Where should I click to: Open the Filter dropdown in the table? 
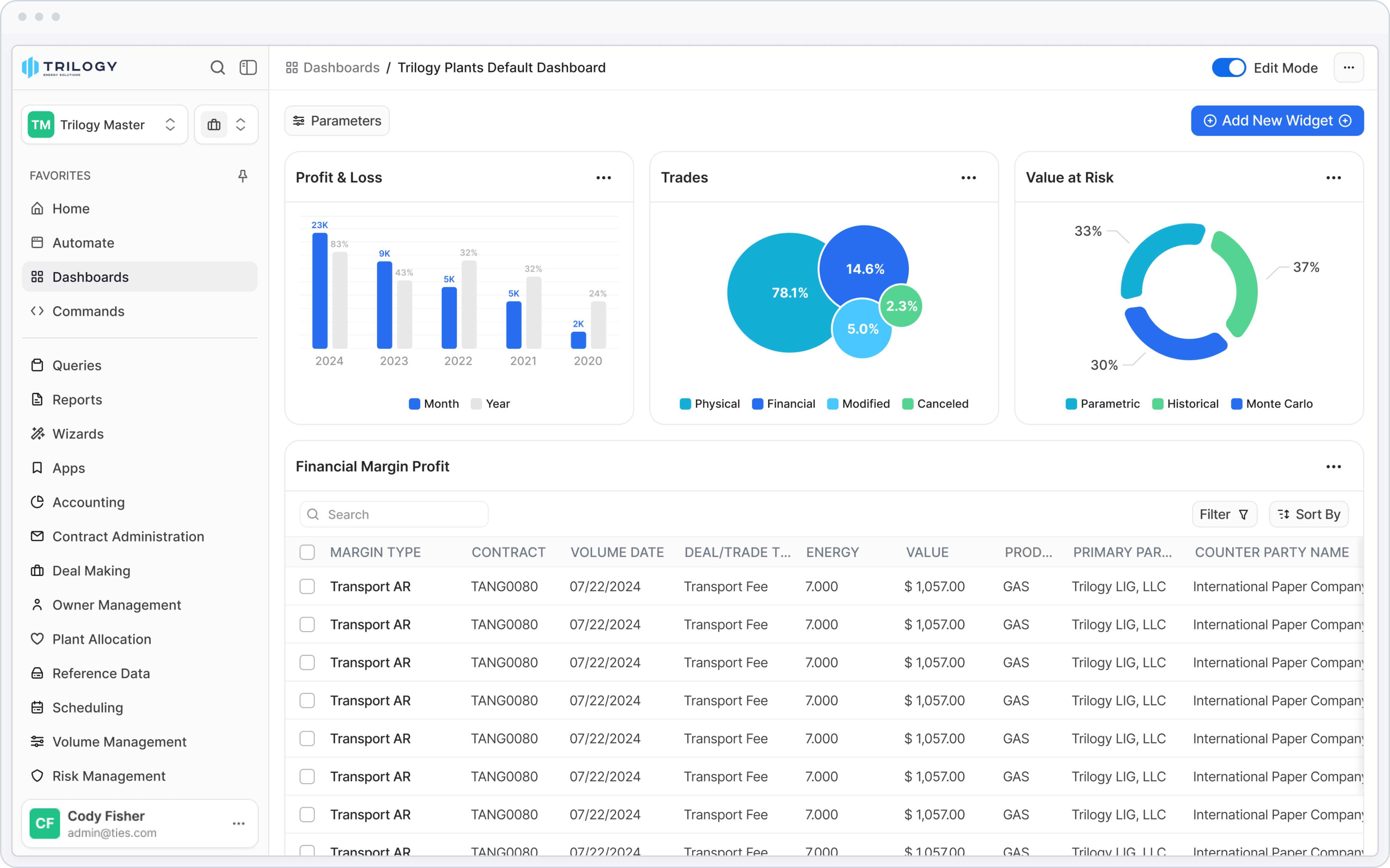pyautogui.click(x=1224, y=514)
